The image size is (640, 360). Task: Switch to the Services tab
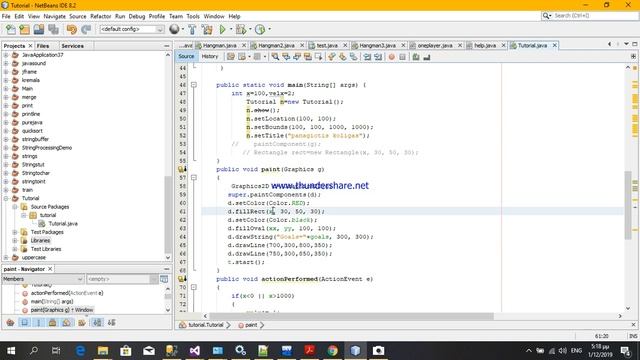[x=73, y=46]
